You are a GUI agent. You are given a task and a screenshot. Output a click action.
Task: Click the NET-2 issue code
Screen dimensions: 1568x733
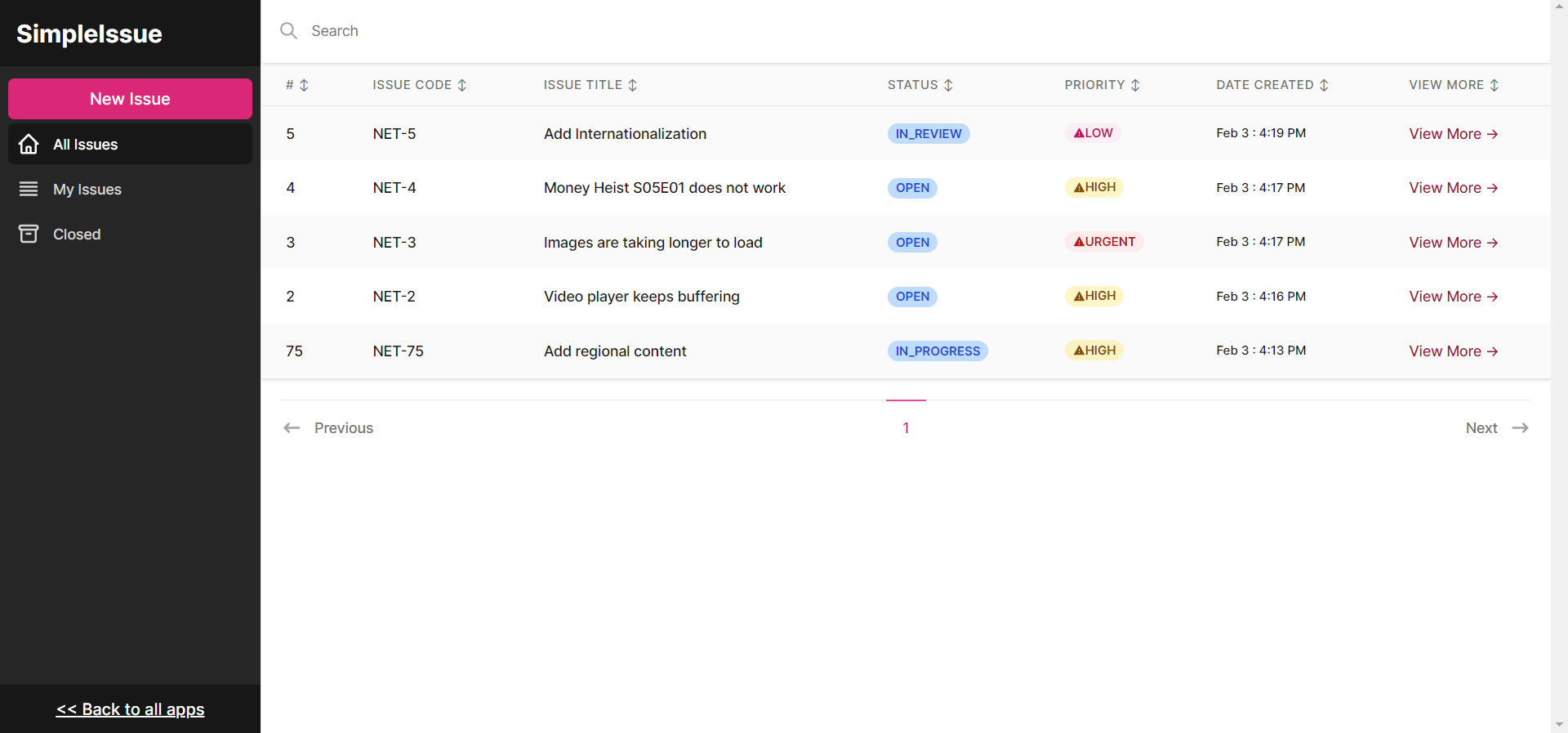coord(394,297)
